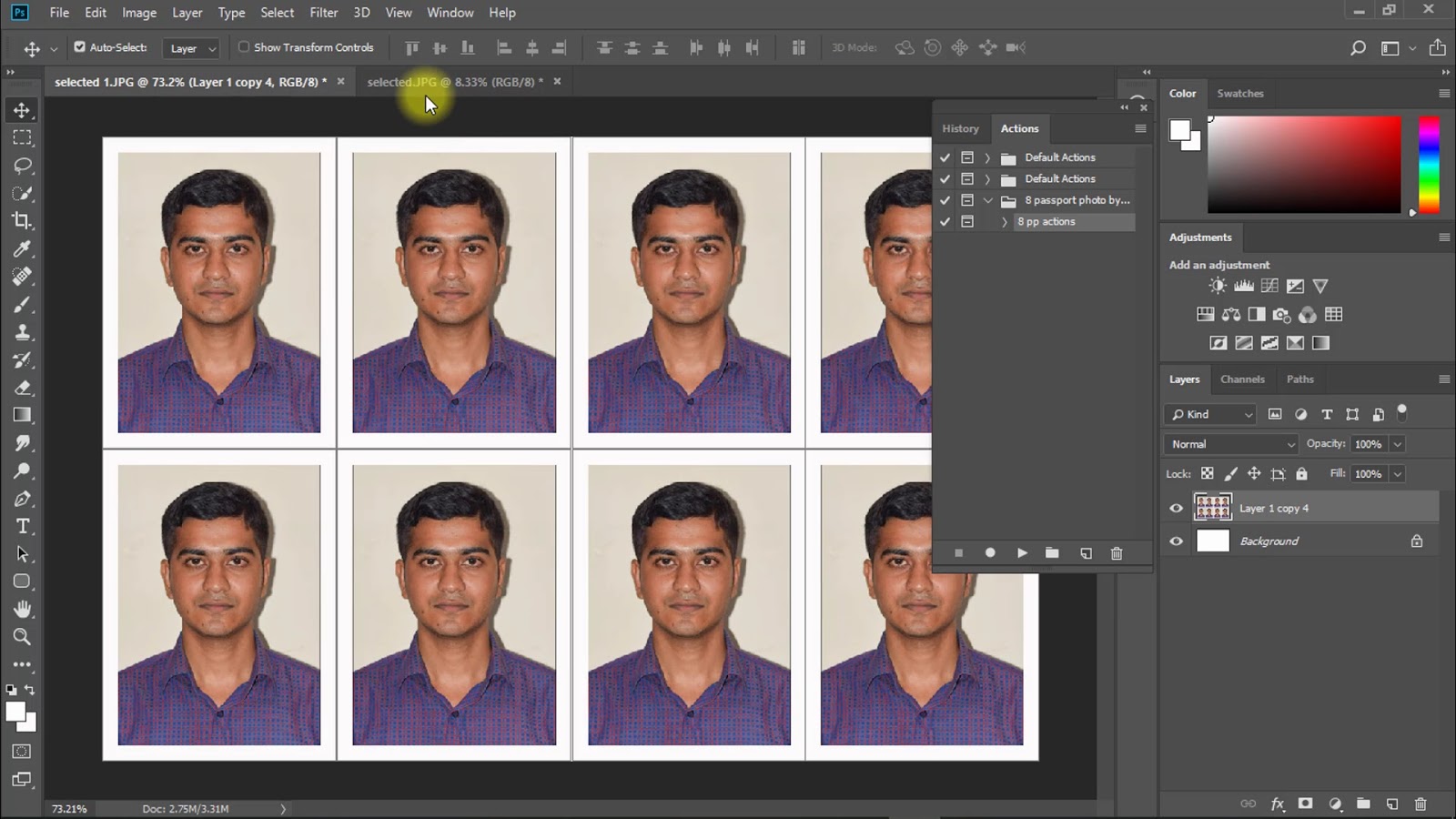Select the Eyedropper tool
This screenshot has height=819, width=1456.
tap(22, 248)
